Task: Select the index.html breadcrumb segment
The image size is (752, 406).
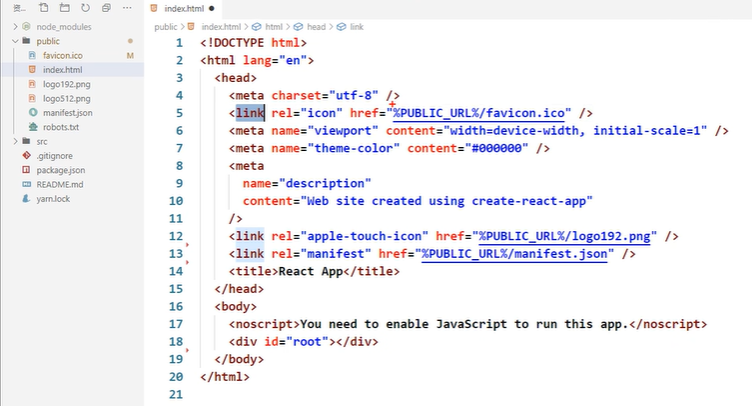Action: click(221, 27)
